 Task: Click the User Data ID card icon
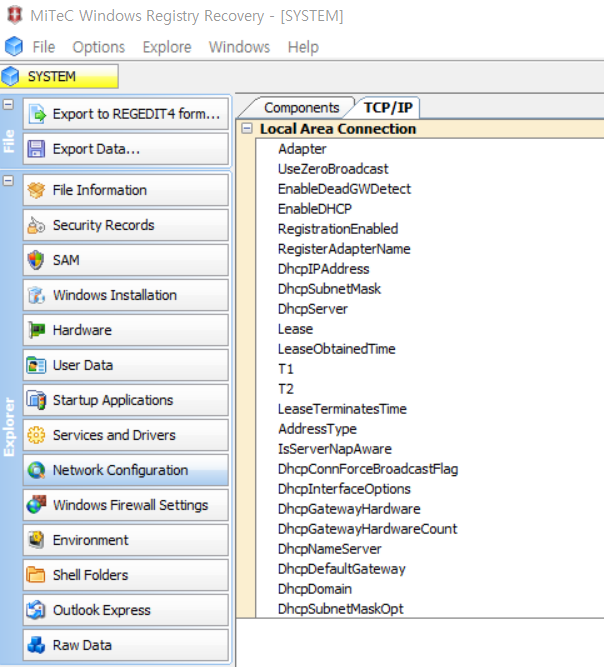(x=36, y=365)
